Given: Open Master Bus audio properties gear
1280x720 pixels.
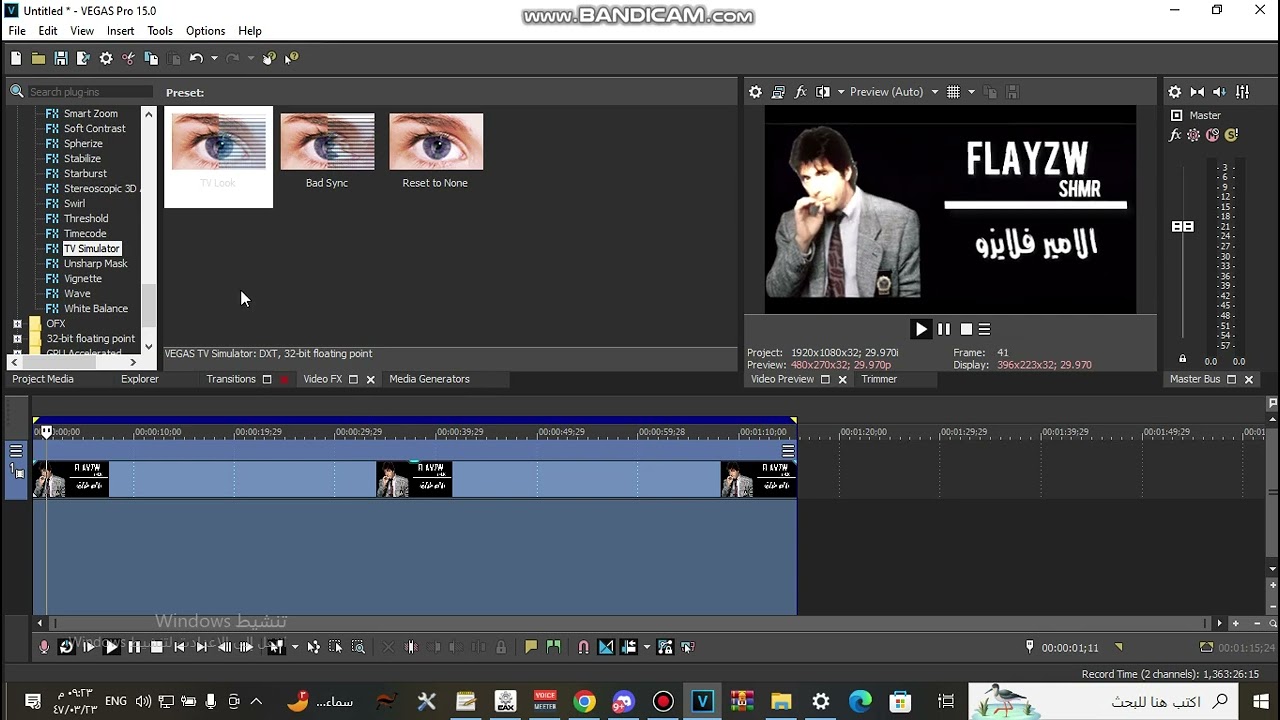Looking at the screenshot, I should 1175,92.
